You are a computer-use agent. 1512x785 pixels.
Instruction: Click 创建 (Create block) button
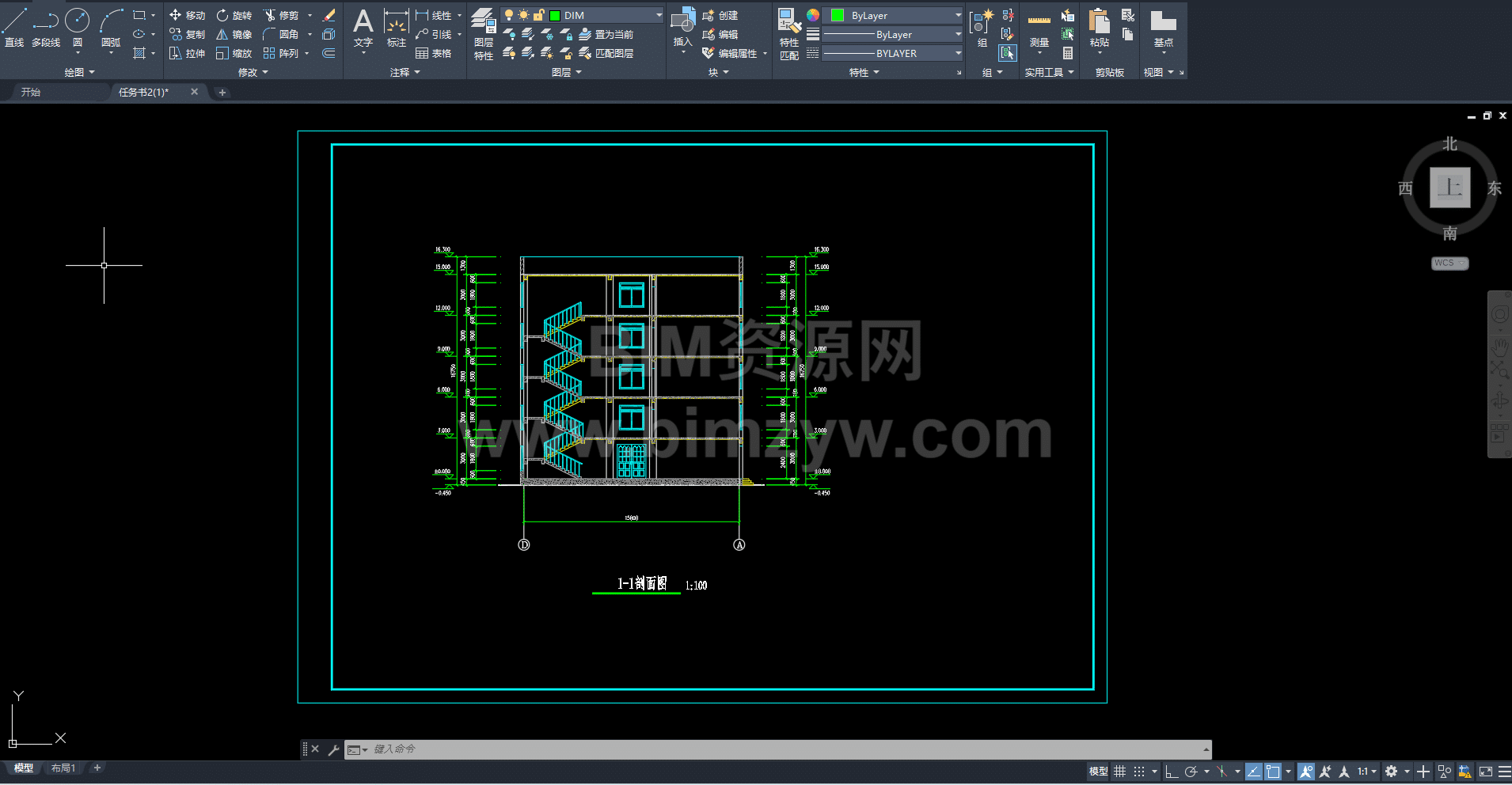tap(720, 15)
